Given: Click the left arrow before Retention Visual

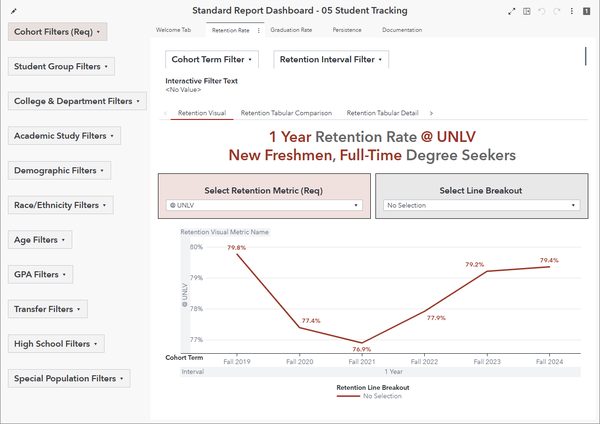Looking at the screenshot, I should [165, 113].
